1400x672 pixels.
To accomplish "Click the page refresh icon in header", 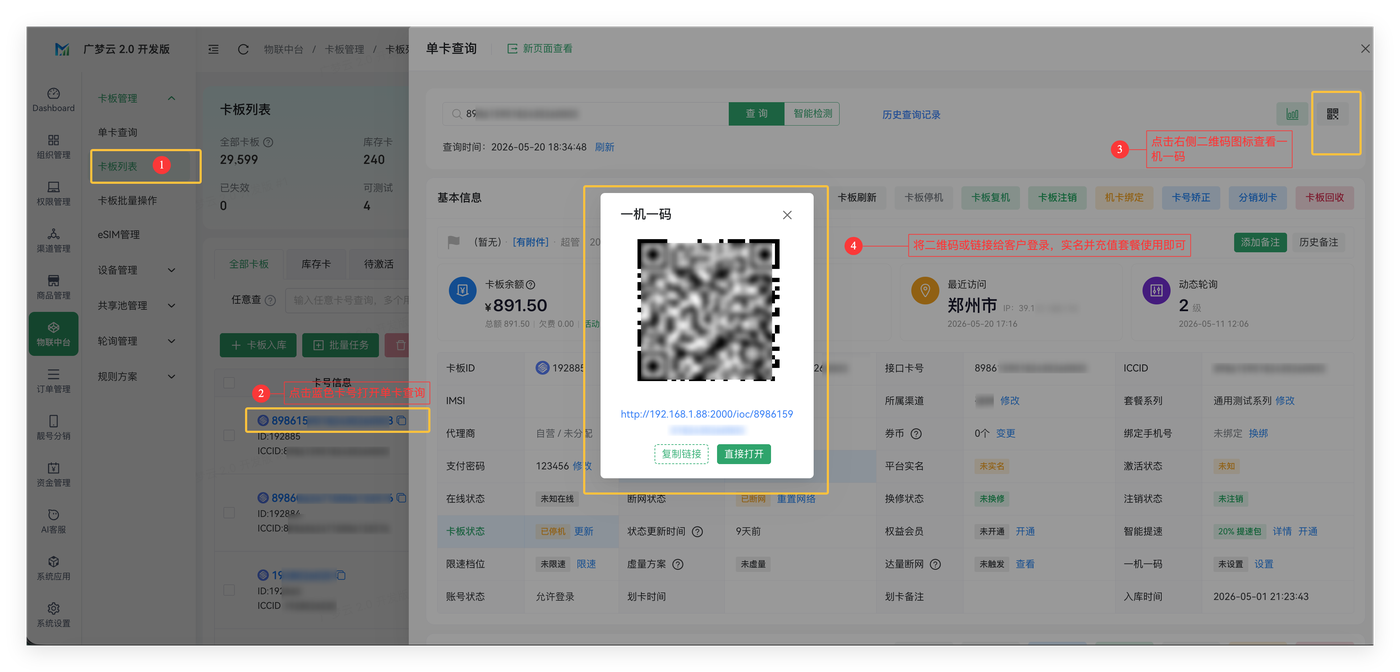I will point(243,49).
